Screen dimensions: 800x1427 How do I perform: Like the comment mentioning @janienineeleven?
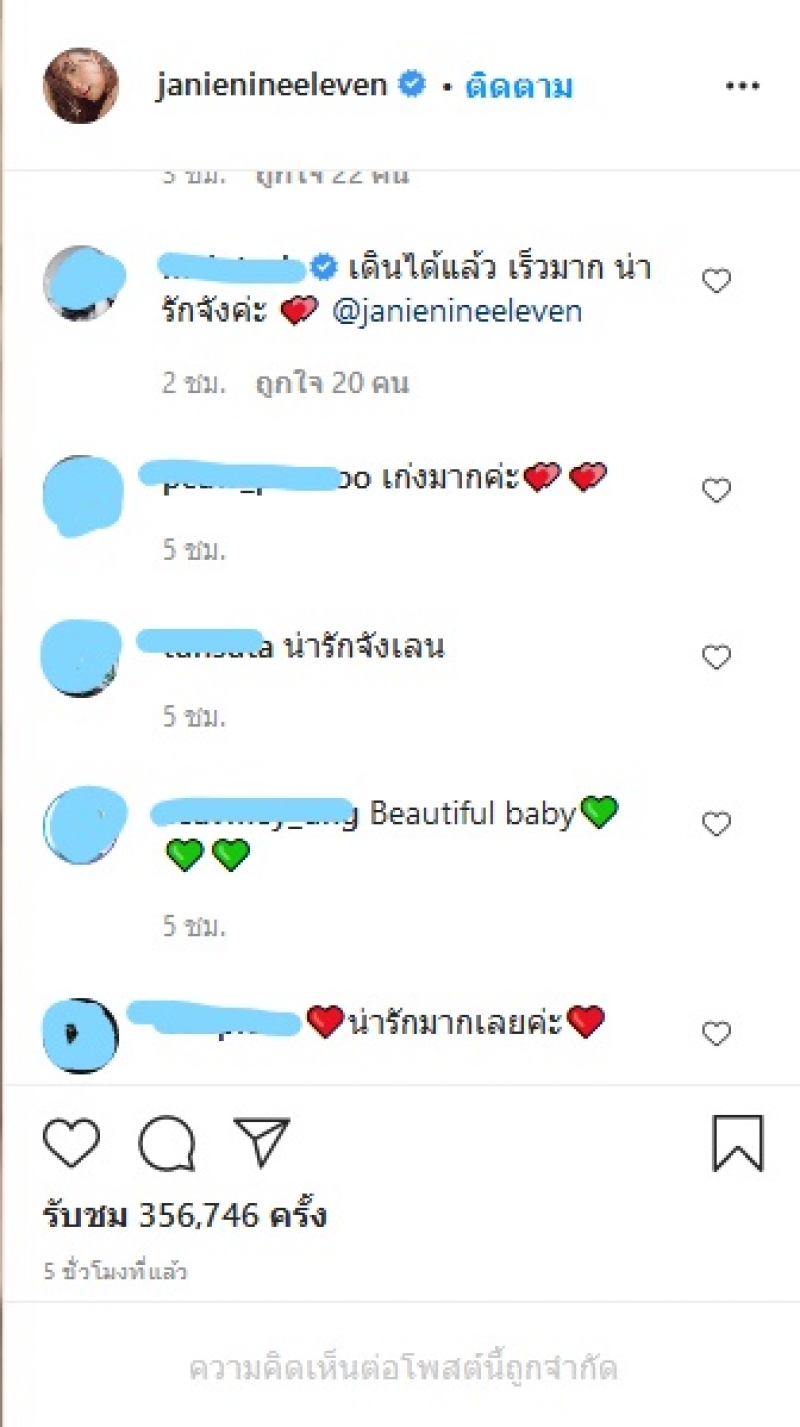pos(716,282)
